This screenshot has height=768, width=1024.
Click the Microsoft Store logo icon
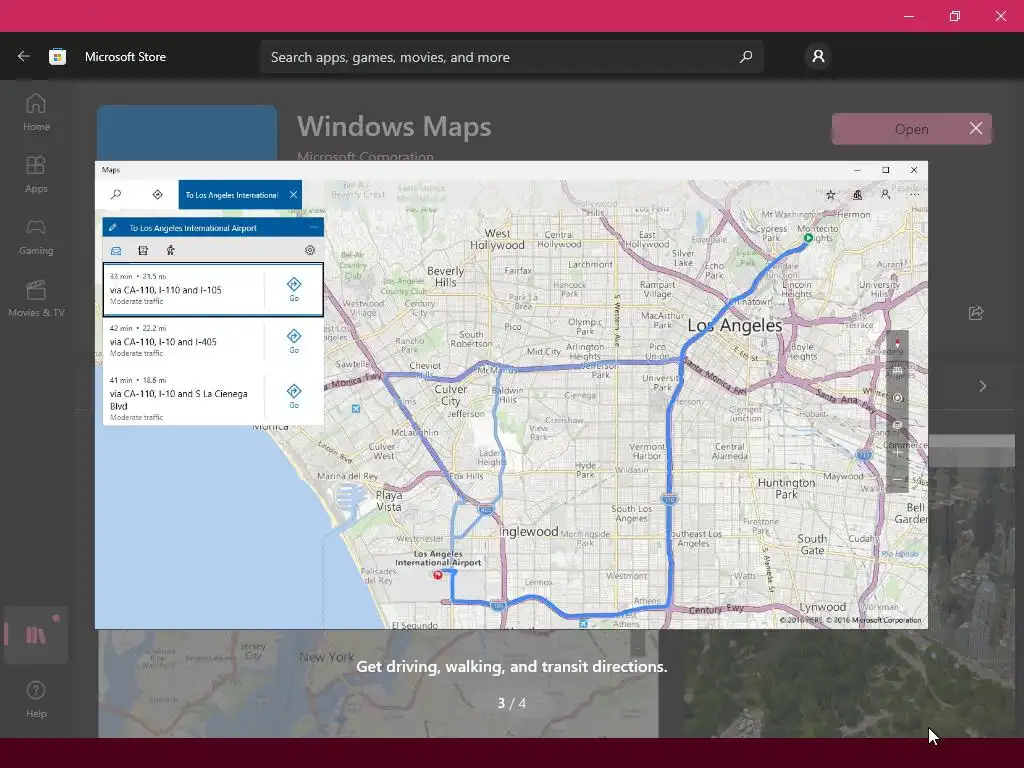[x=57, y=57]
